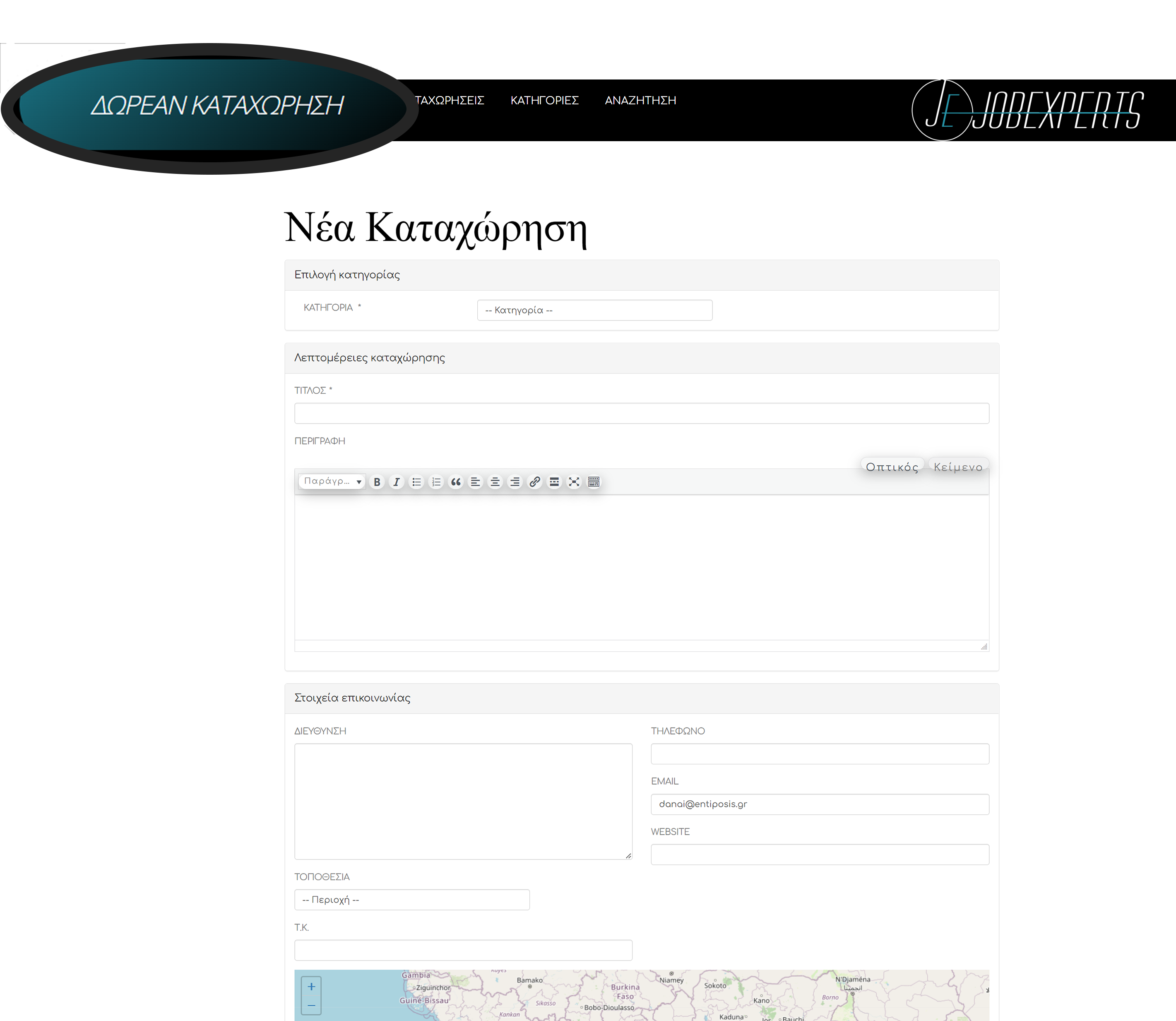Enter fullscreen editor mode
Image resolution: width=1176 pixels, height=1021 pixels.
pos(574,482)
